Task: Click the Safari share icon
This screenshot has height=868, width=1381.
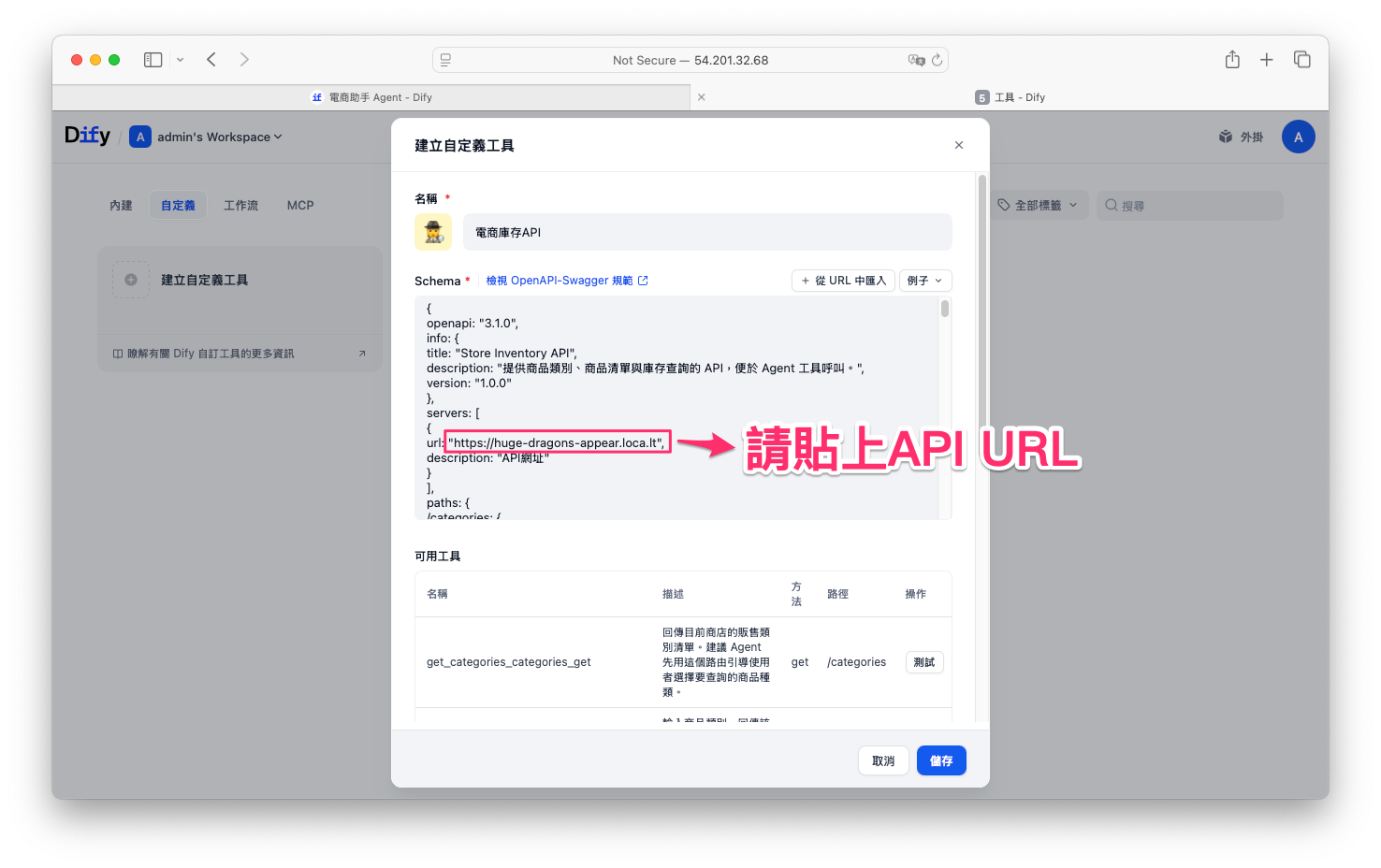Action: (x=1232, y=60)
